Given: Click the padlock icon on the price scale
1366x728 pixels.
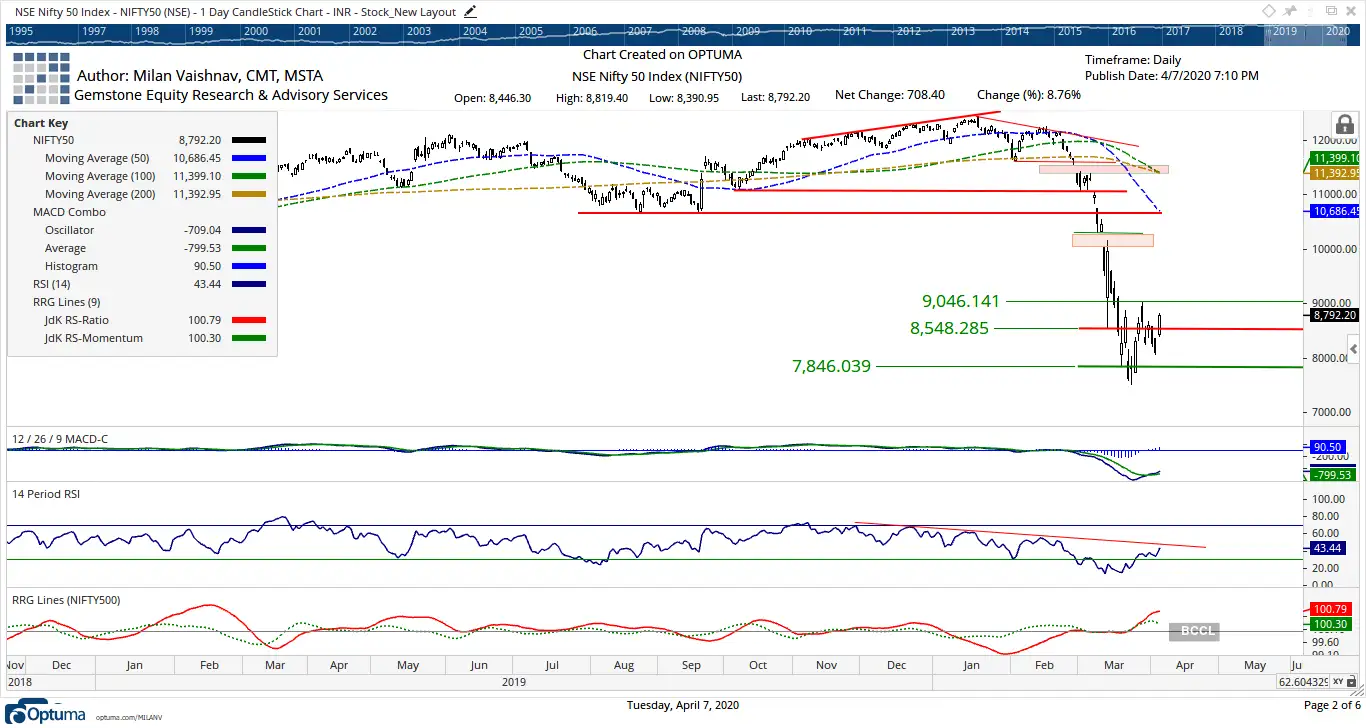Looking at the screenshot, I should [1345, 125].
